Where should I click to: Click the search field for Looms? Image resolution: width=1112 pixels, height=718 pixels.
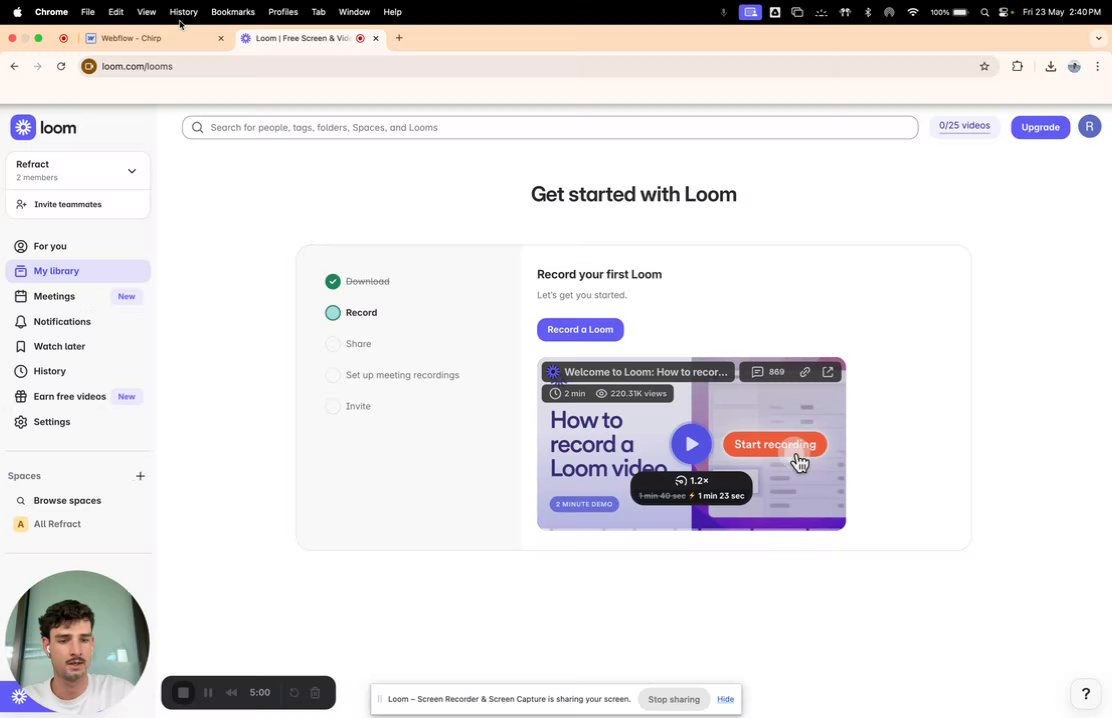(550, 128)
